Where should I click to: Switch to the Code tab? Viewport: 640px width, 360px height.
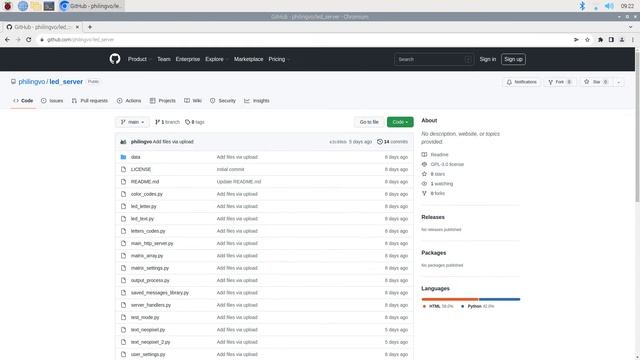click(23, 101)
